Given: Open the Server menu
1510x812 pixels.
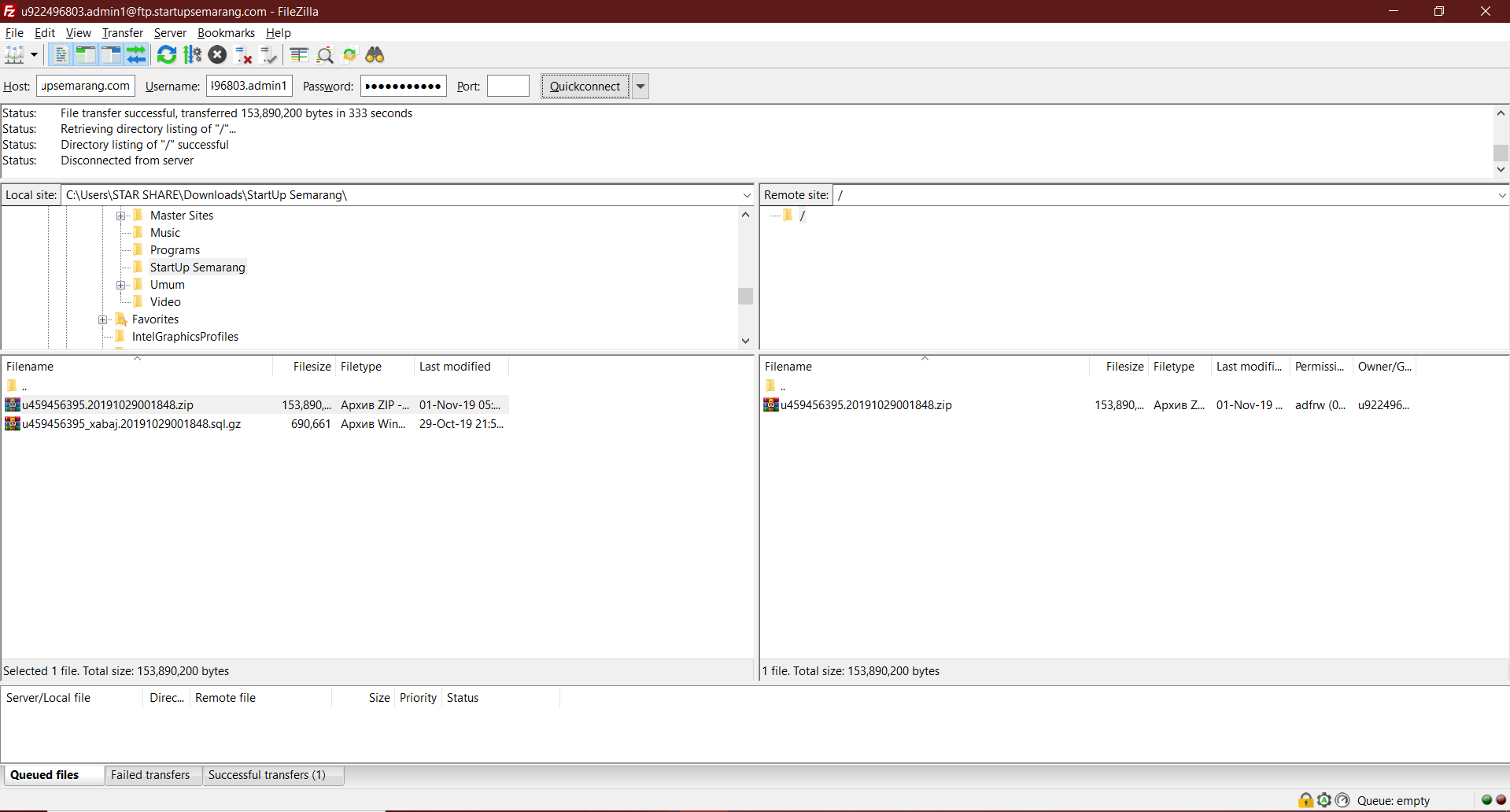Looking at the screenshot, I should (170, 33).
